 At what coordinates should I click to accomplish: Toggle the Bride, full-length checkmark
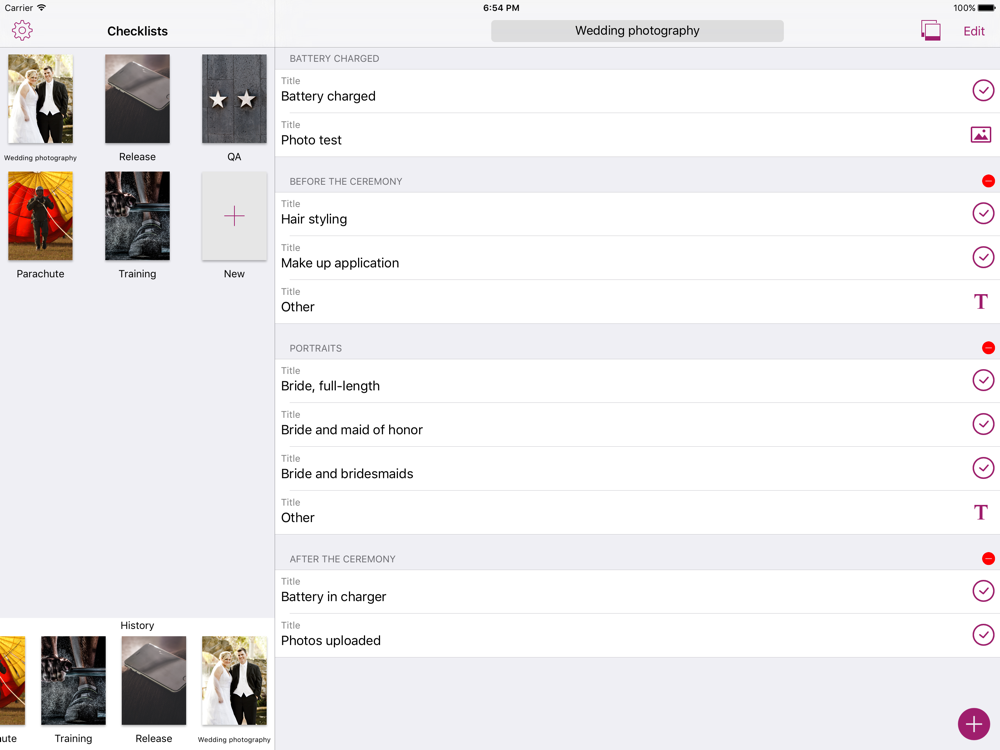(983, 380)
